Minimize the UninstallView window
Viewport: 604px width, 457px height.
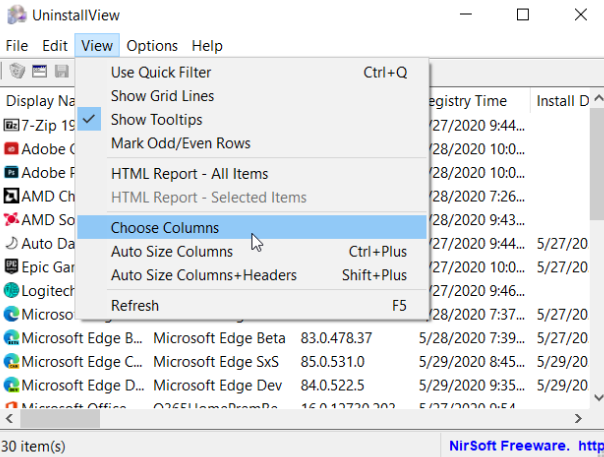pyautogui.click(x=466, y=15)
